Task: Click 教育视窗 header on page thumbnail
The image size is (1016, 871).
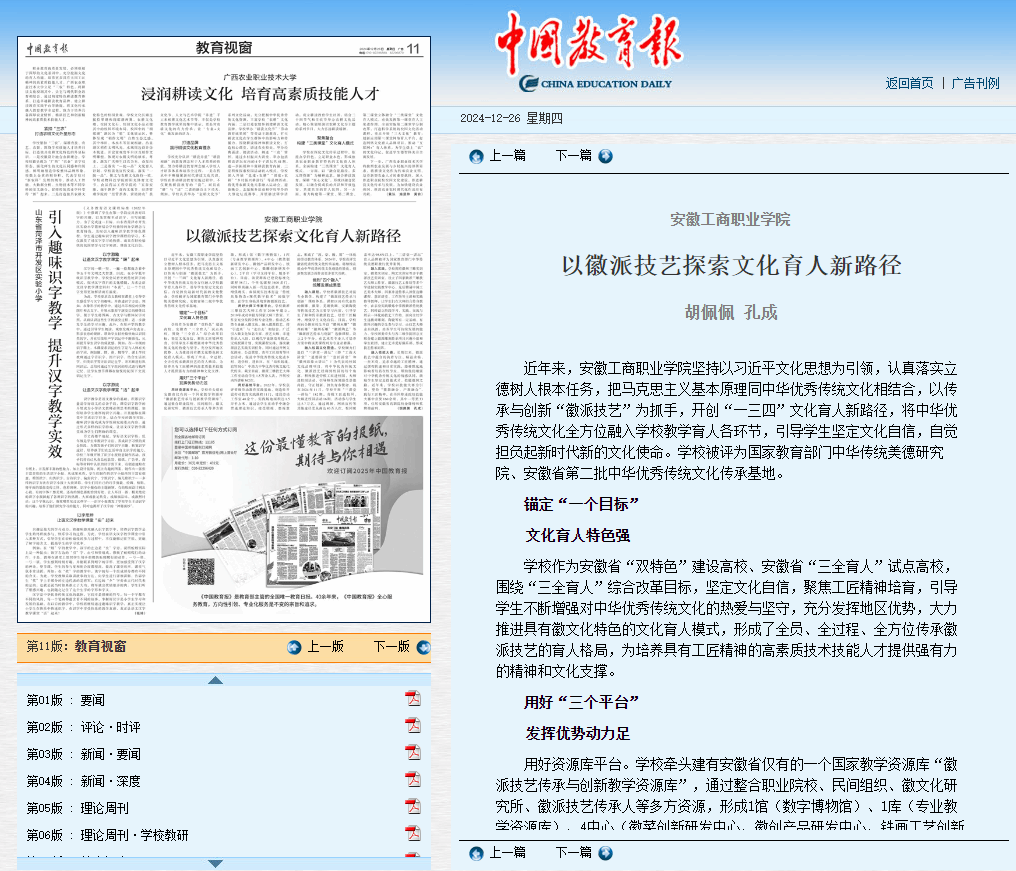Action: pyautogui.click(x=224, y=47)
